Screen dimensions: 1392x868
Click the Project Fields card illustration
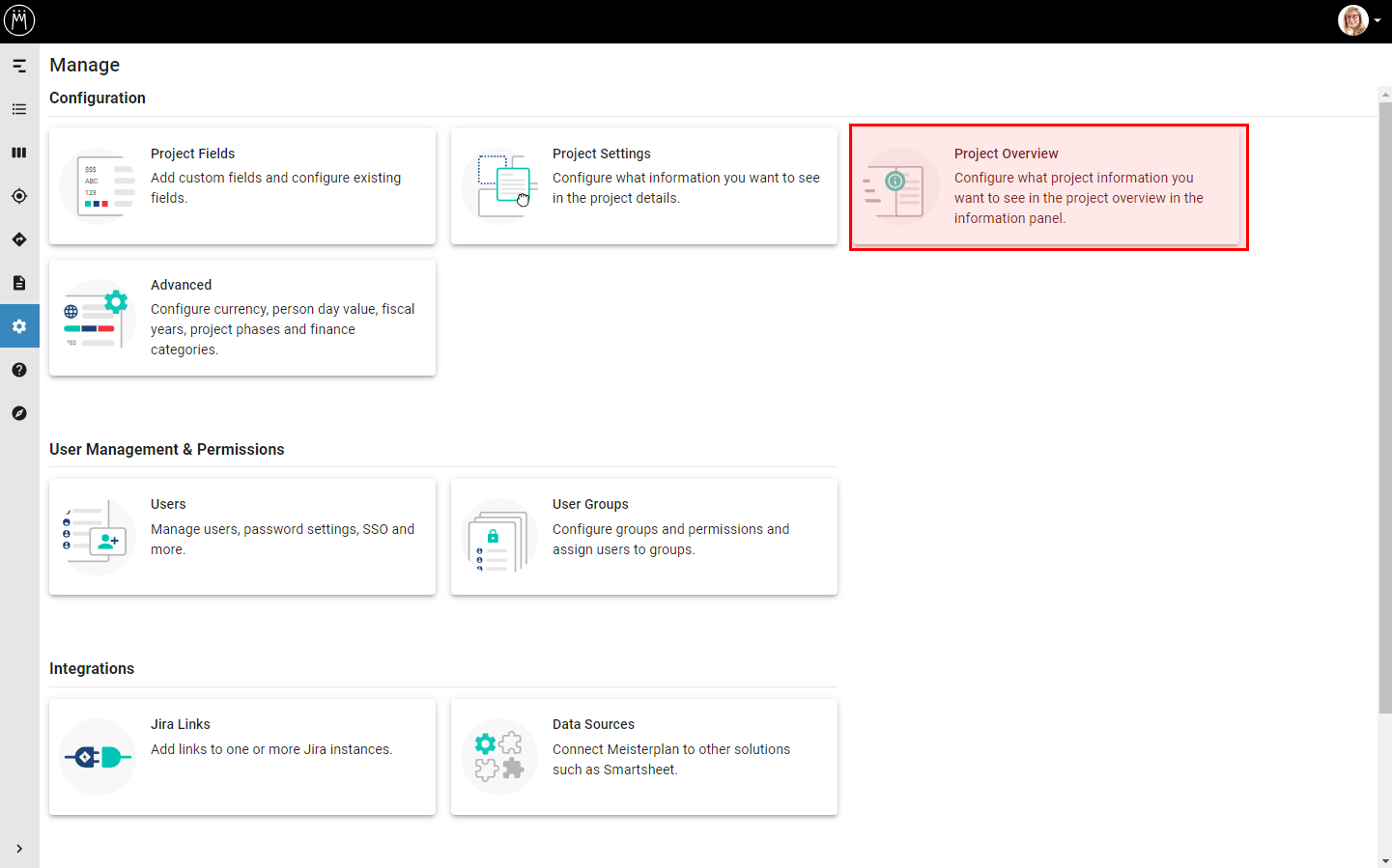(x=98, y=186)
